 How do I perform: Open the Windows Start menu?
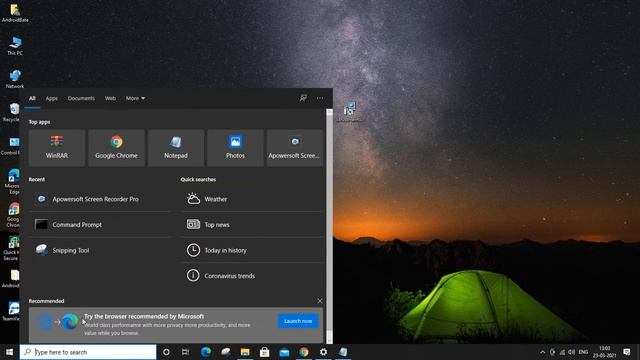coord(9,352)
